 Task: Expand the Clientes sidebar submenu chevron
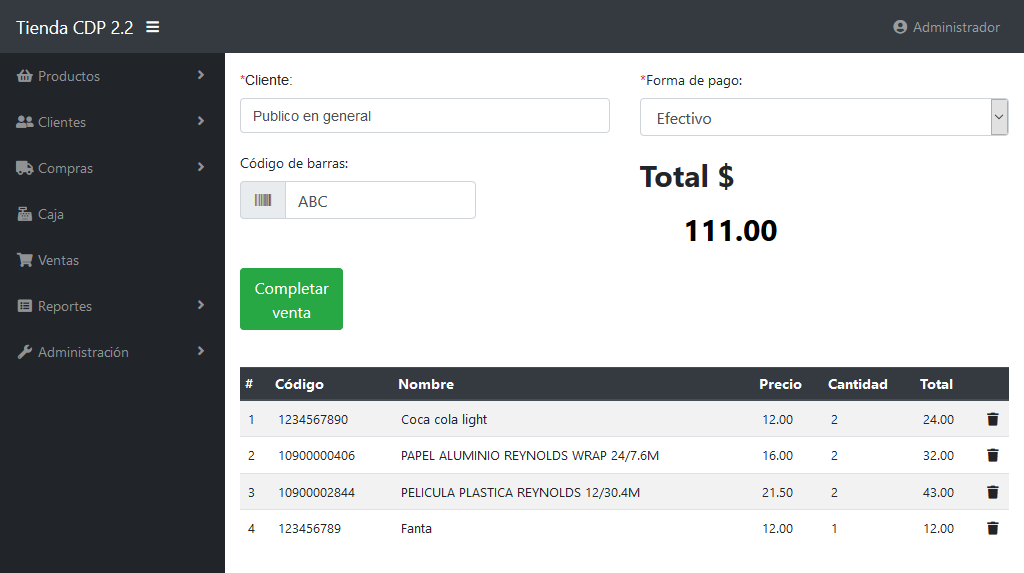(x=201, y=121)
